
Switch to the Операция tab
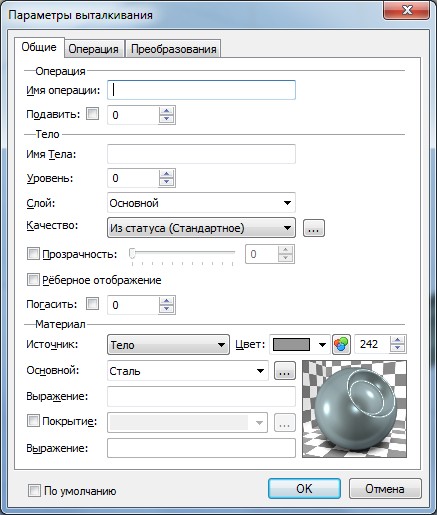94,49
